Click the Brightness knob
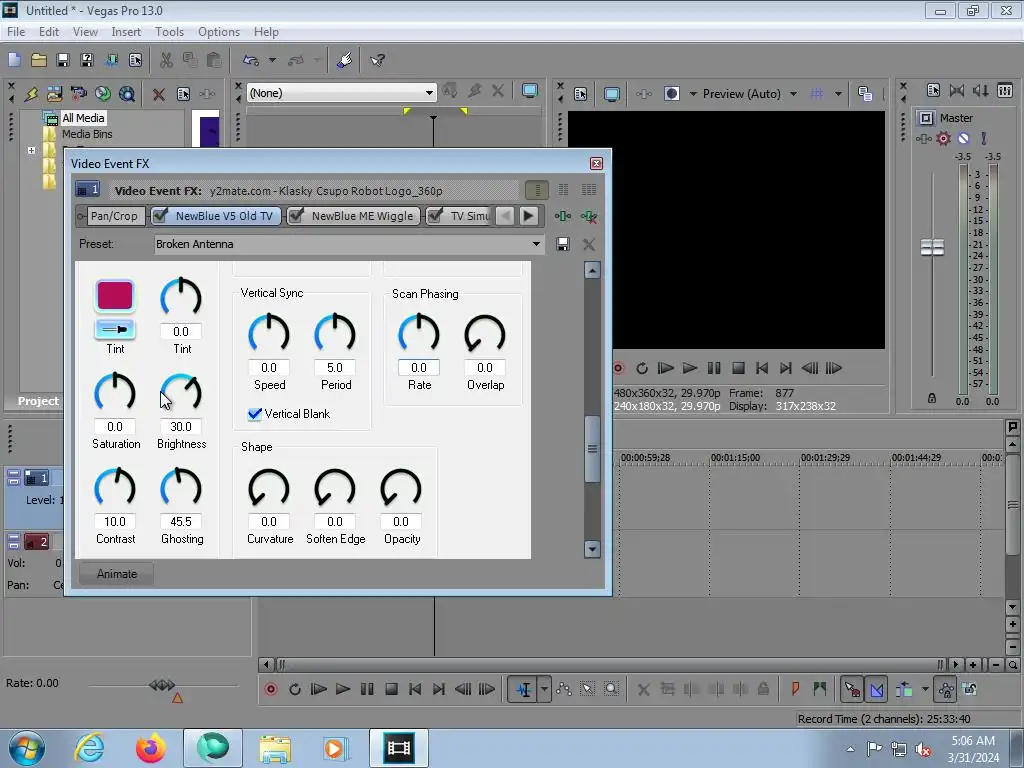The height and width of the screenshot is (768, 1024). (181, 393)
